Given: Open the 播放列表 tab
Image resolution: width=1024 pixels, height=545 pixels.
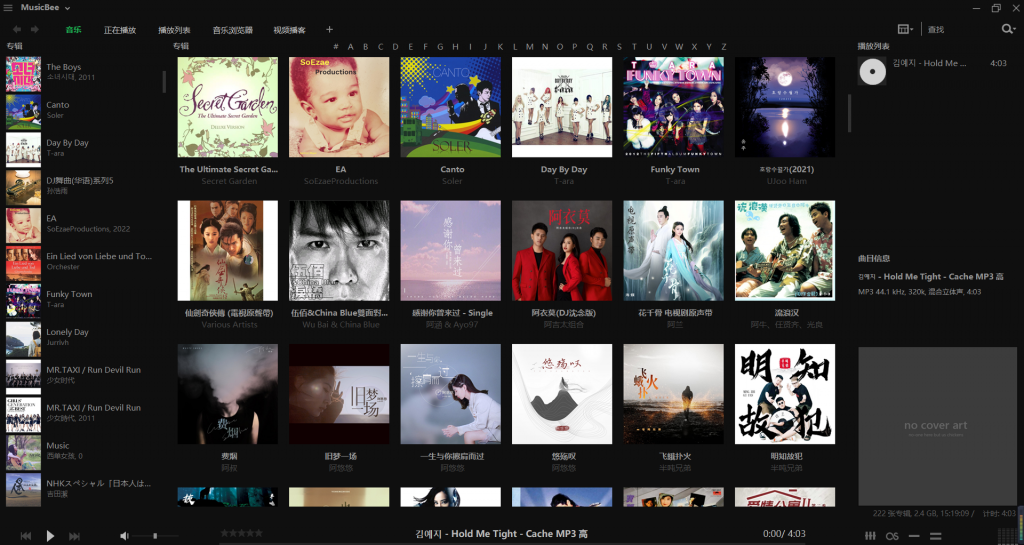Looking at the screenshot, I should (x=174, y=30).
